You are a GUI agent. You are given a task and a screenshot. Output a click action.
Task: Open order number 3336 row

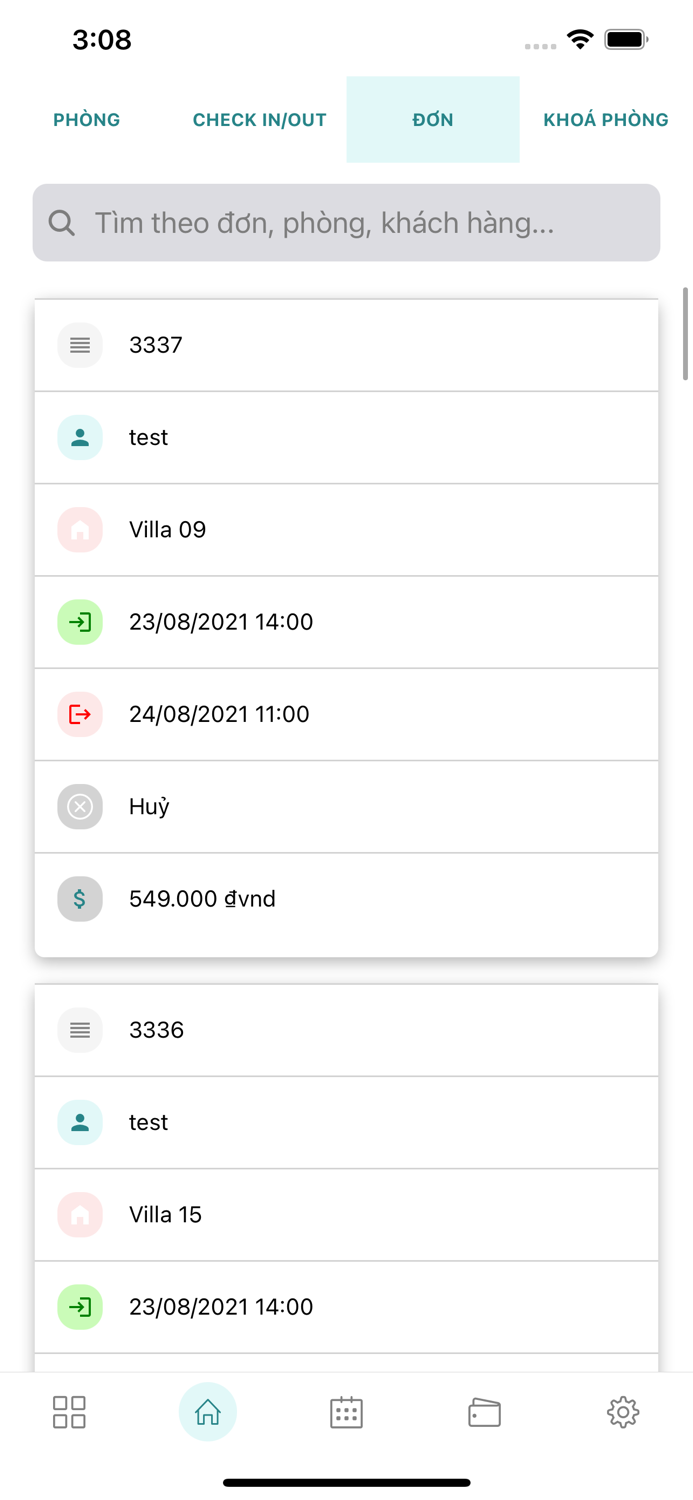tap(346, 1030)
